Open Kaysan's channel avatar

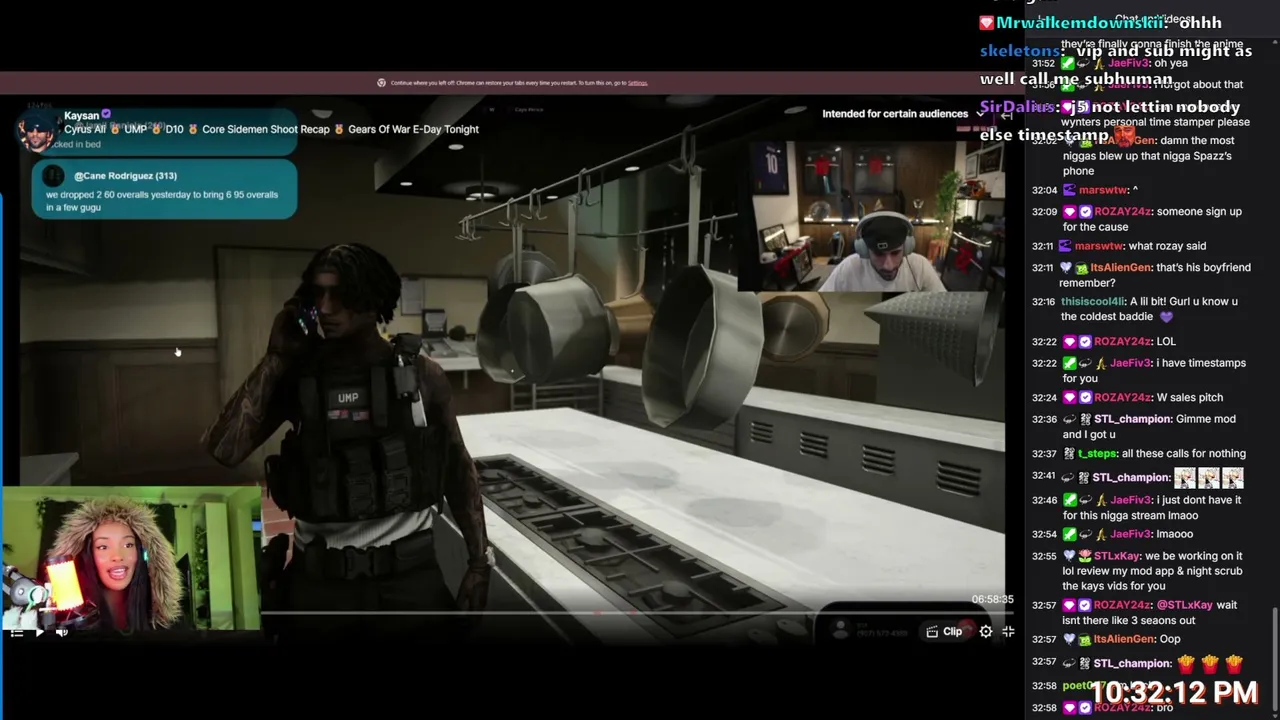[x=38, y=132]
